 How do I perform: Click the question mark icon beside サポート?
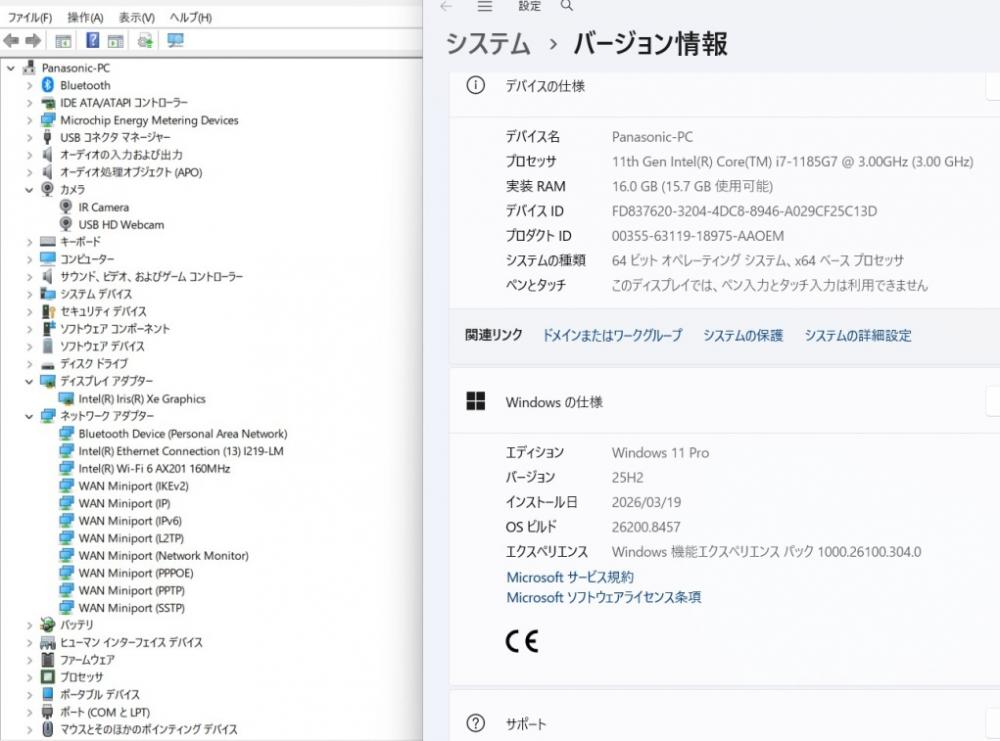476,723
